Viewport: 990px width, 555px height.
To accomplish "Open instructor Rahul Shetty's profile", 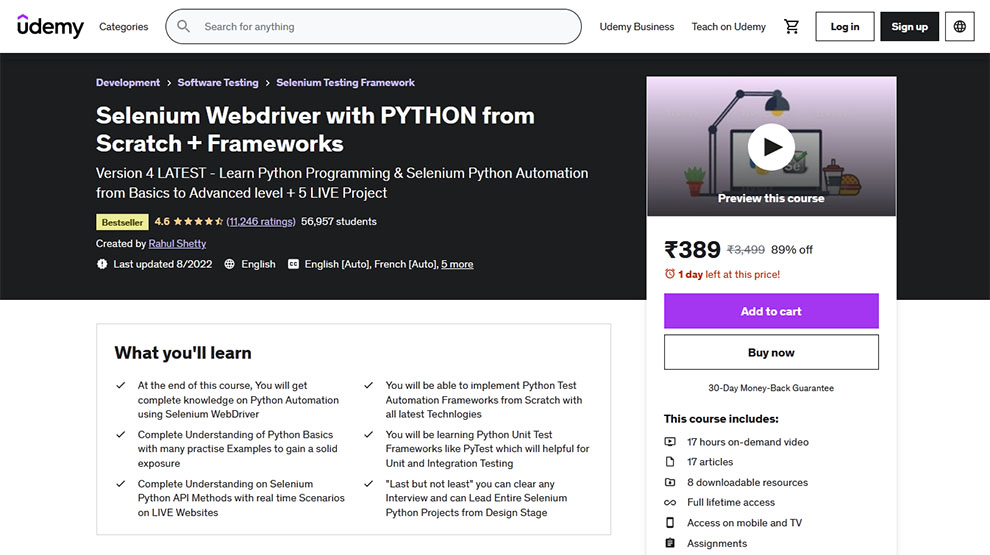I will [177, 244].
